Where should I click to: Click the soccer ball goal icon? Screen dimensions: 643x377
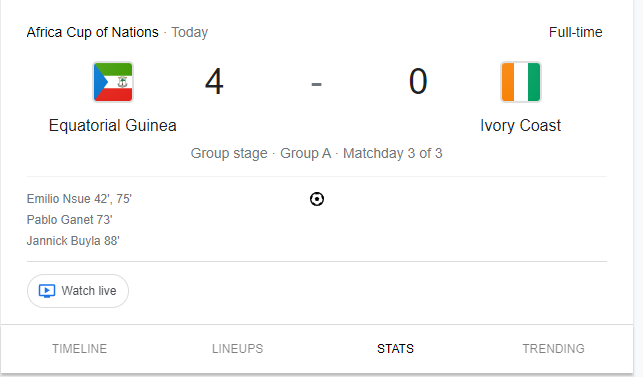click(x=317, y=199)
